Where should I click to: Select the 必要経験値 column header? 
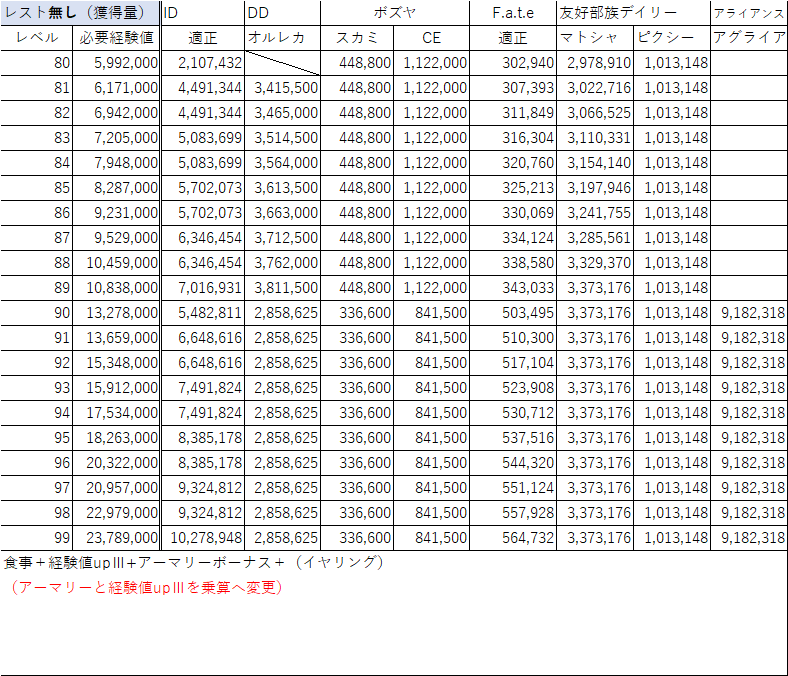116,38
